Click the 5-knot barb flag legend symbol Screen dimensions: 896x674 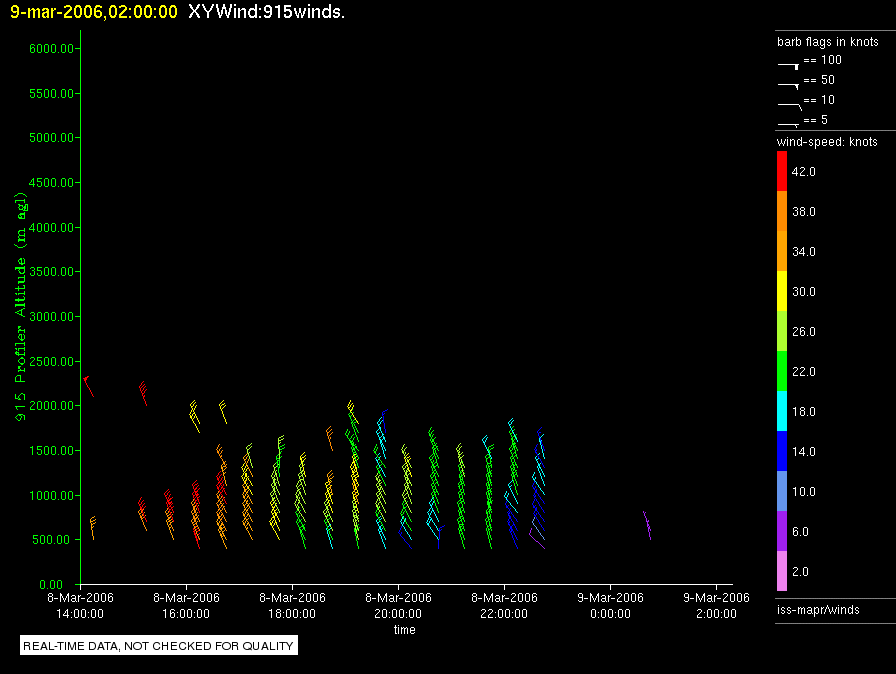[788, 123]
